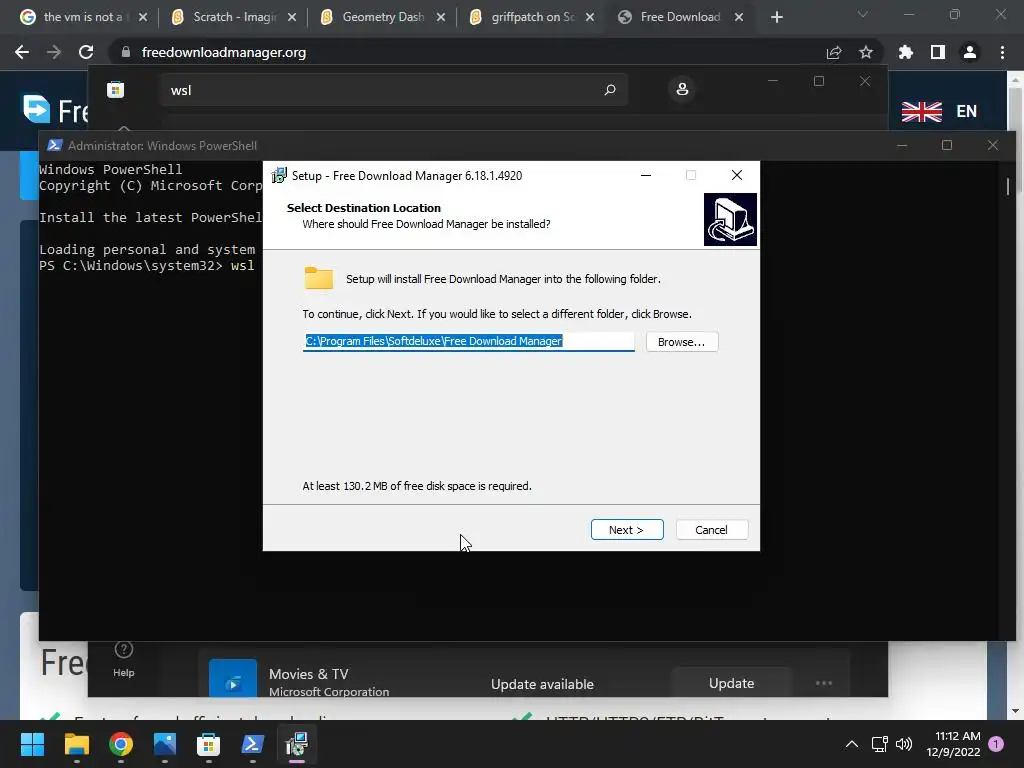This screenshot has width=1024, height=768.
Task: Open Chrome three-dot menu
Action: point(1002,52)
